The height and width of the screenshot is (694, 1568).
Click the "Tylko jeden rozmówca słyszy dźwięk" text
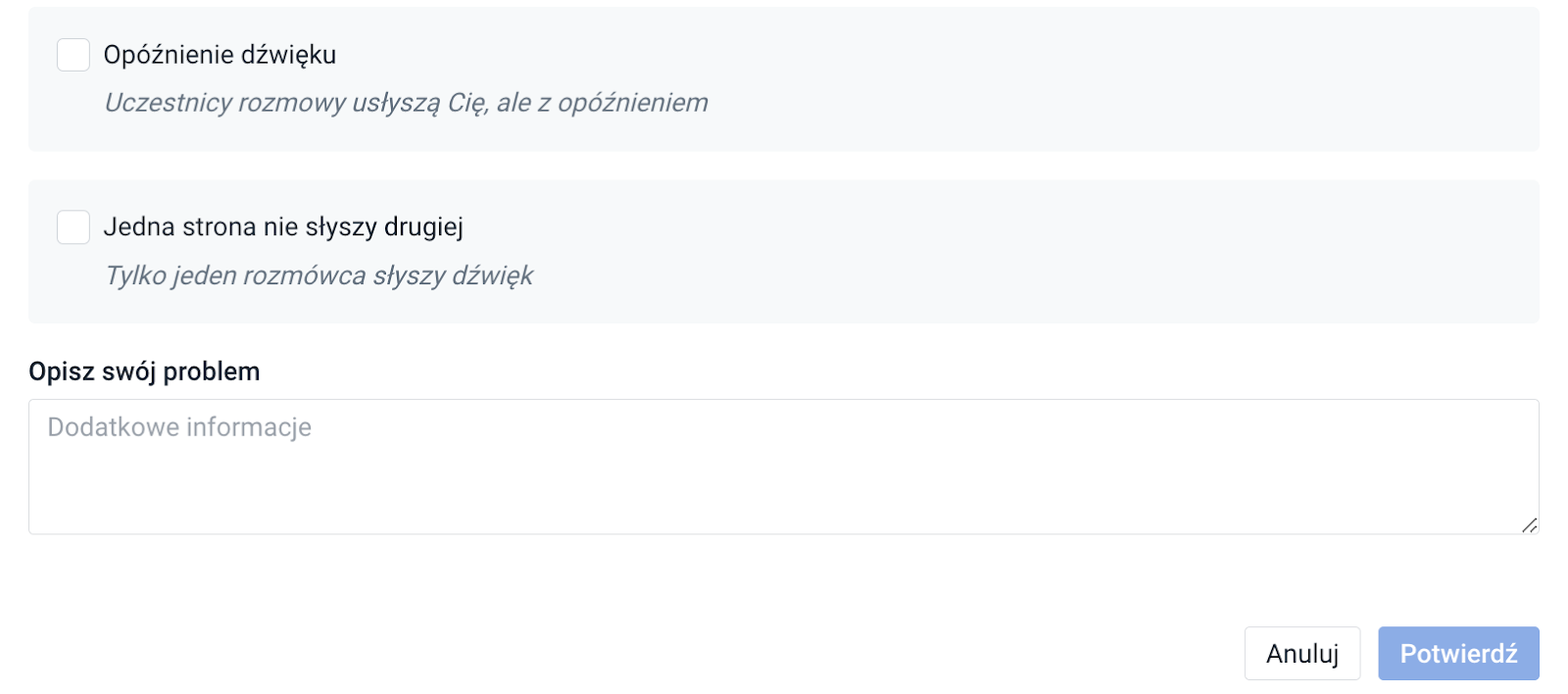coord(318,275)
